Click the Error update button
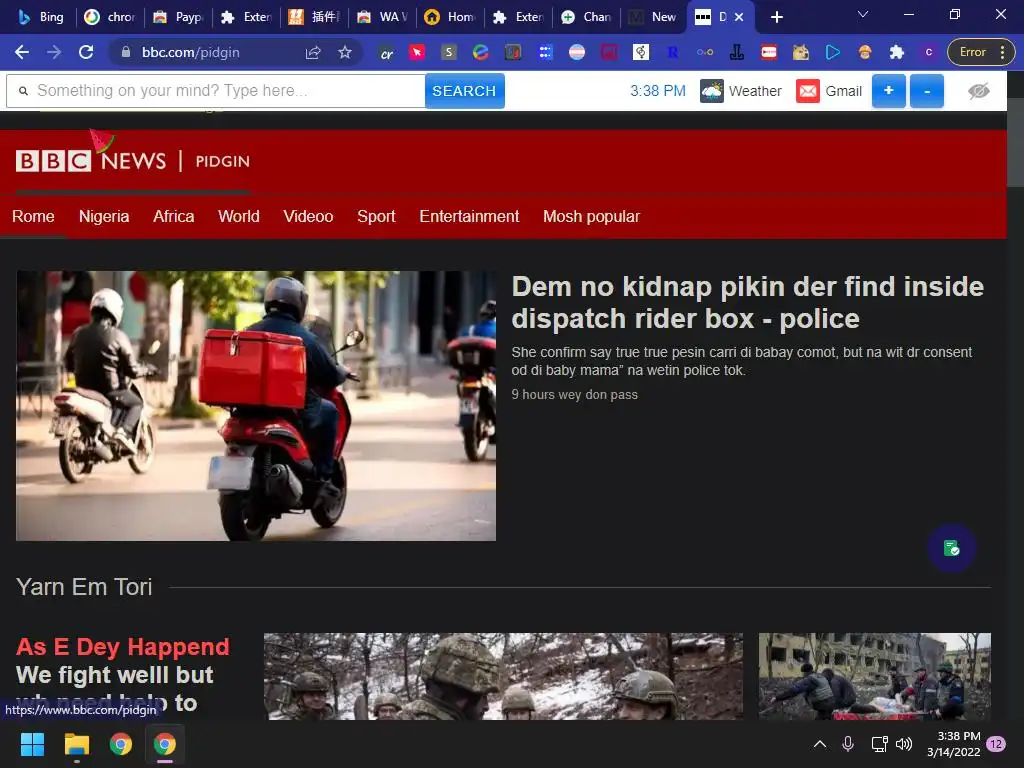Viewport: 1024px width, 768px height. (x=972, y=52)
